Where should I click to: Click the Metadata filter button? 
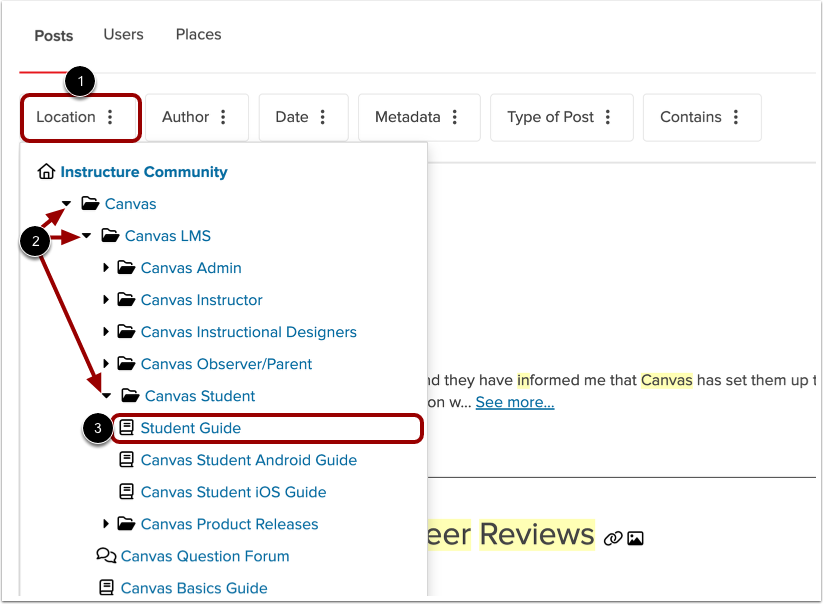(x=419, y=118)
